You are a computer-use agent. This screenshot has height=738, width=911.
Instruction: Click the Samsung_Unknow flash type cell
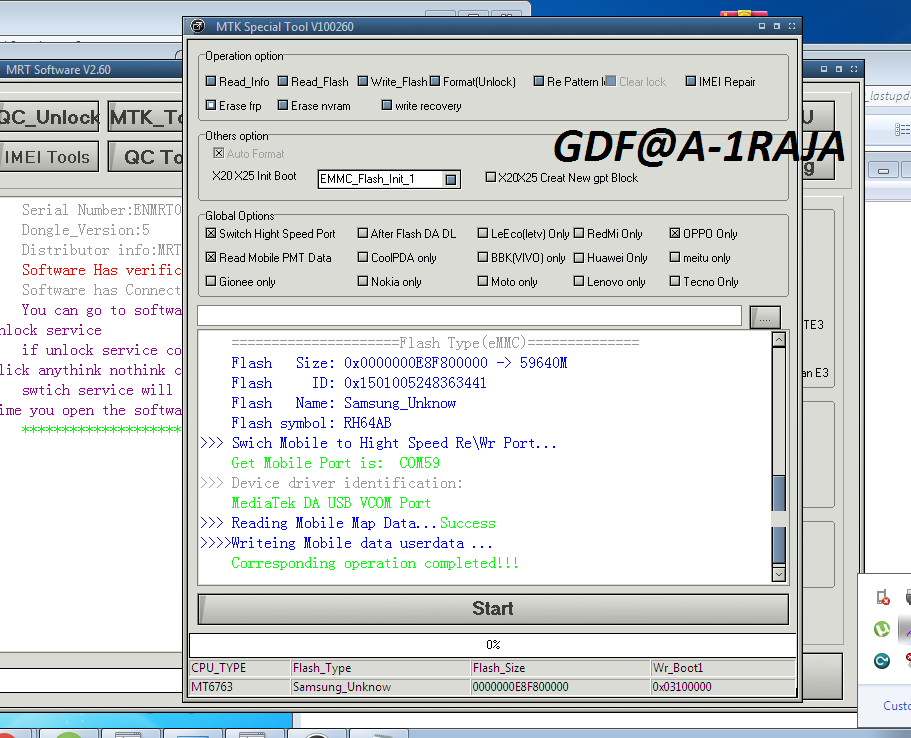pyautogui.click(x=381, y=687)
